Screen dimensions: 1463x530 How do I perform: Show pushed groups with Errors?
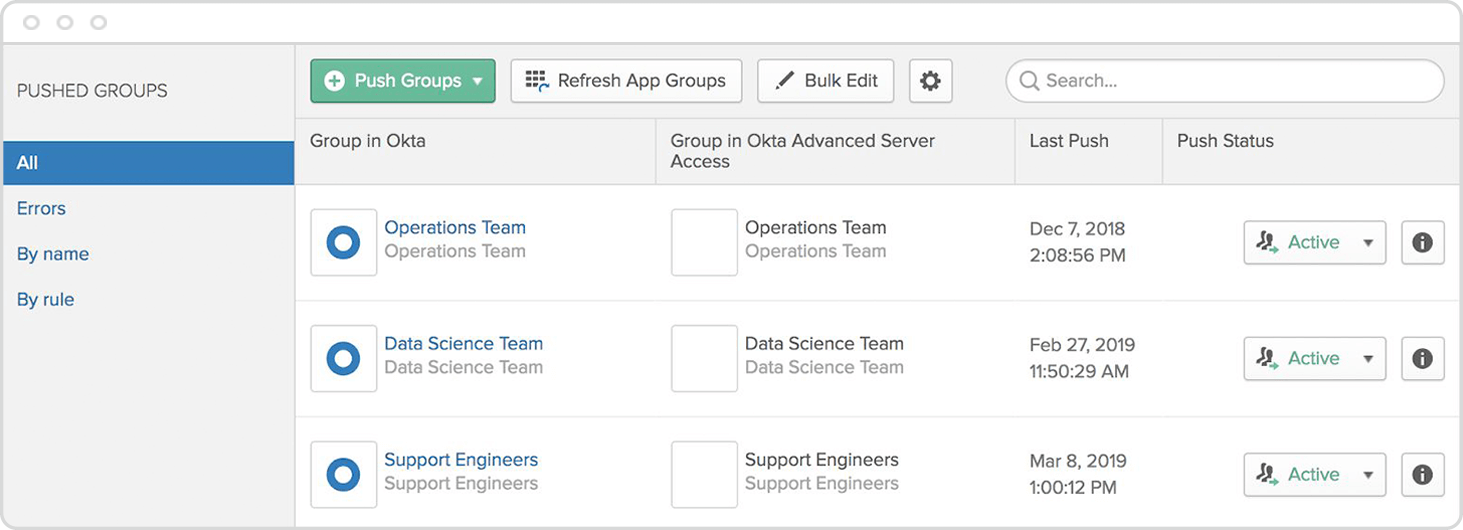41,209
